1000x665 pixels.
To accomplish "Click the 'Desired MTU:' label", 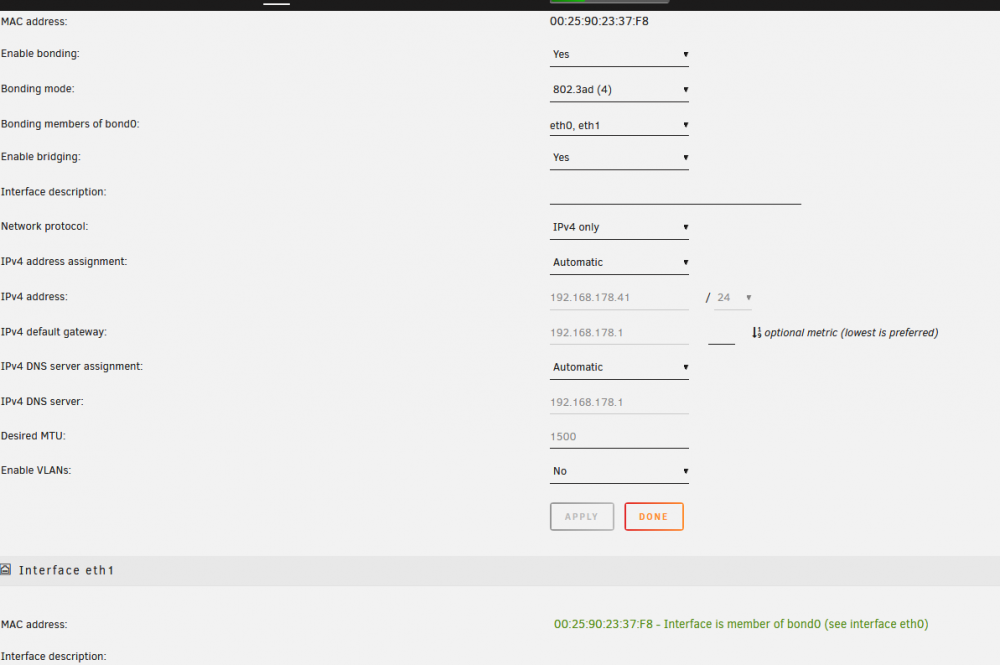I will point(33,436).
